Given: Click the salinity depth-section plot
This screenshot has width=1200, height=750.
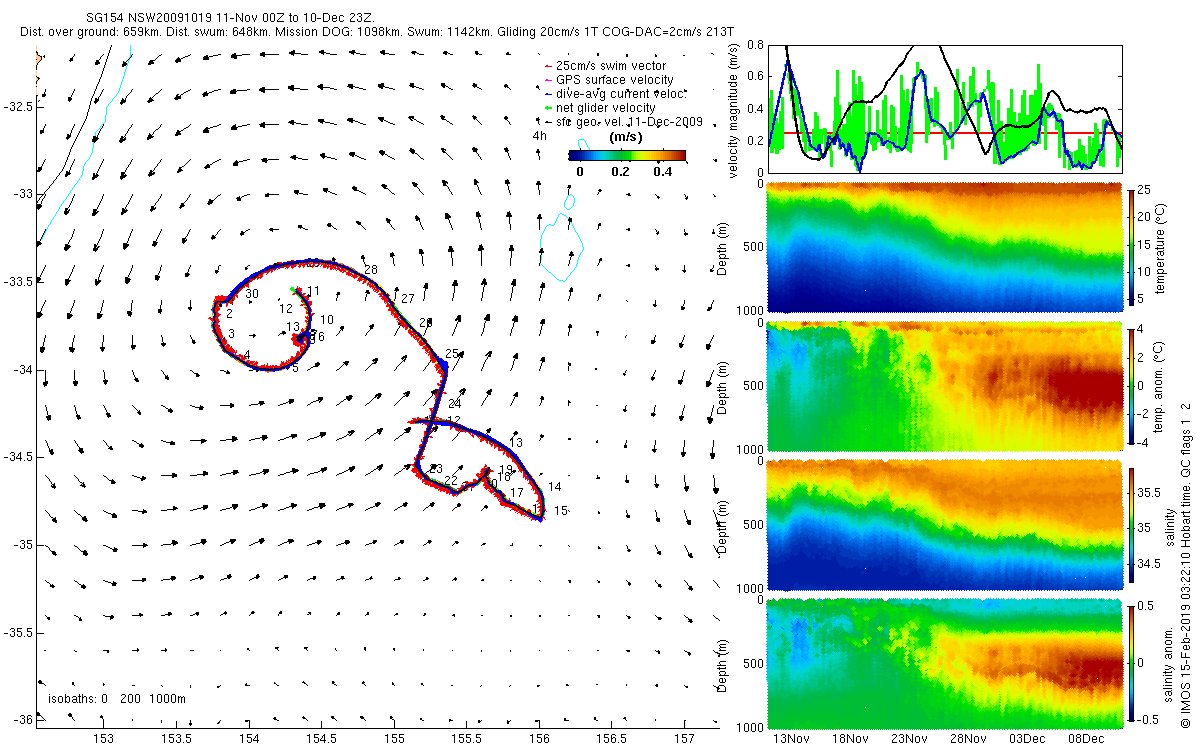Looking at the screenshot, I should (945, 524).
